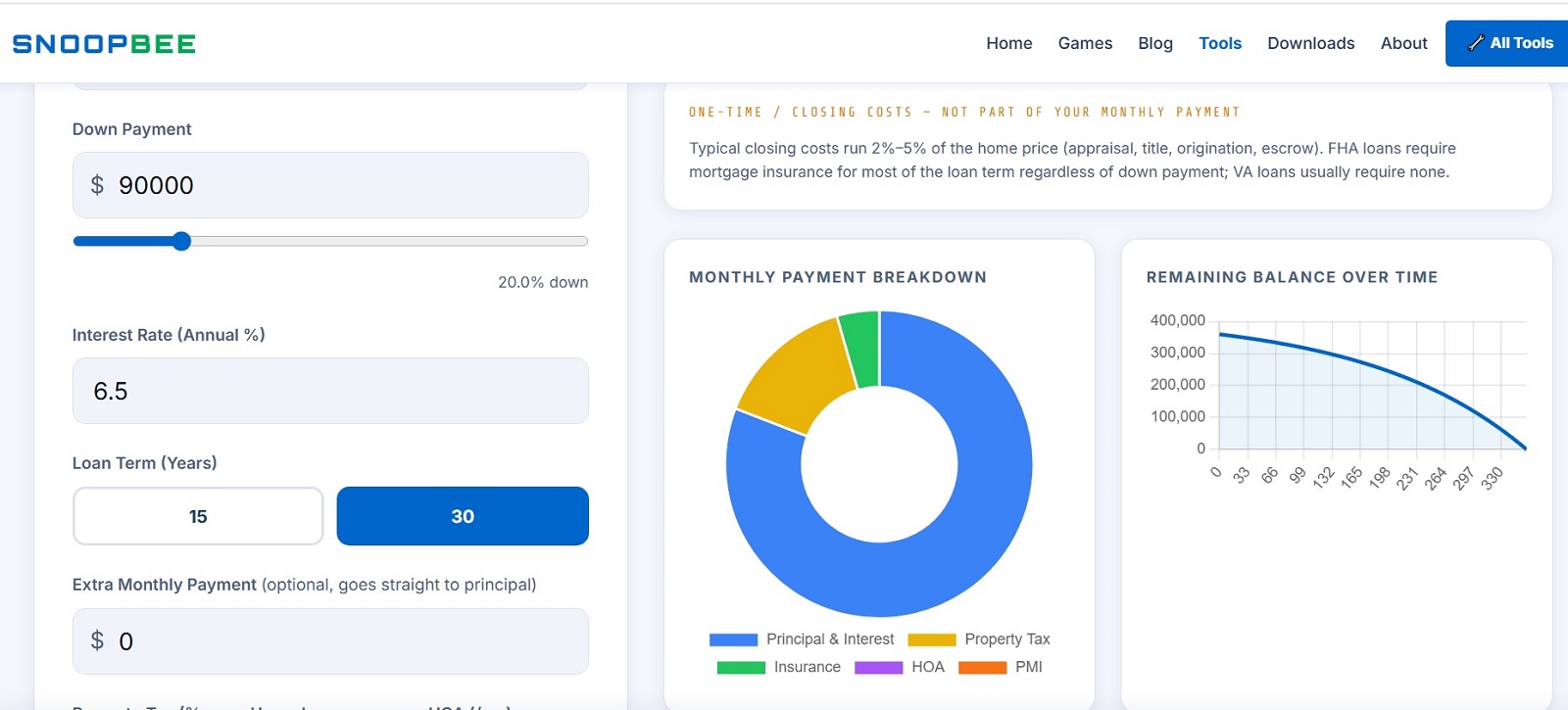Screen dimensions: 1568x710
Task: Visit the About page
Action: (x=1403, y=43)
